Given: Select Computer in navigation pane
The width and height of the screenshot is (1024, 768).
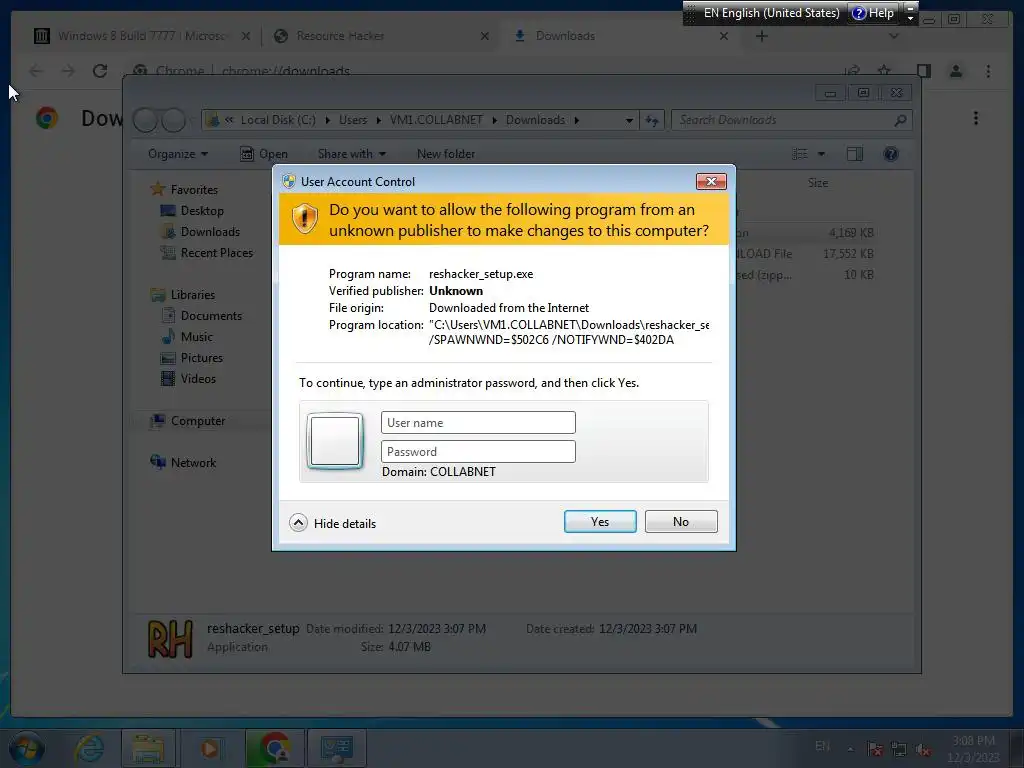Looking at the screenshot, I should click(197, 421).
